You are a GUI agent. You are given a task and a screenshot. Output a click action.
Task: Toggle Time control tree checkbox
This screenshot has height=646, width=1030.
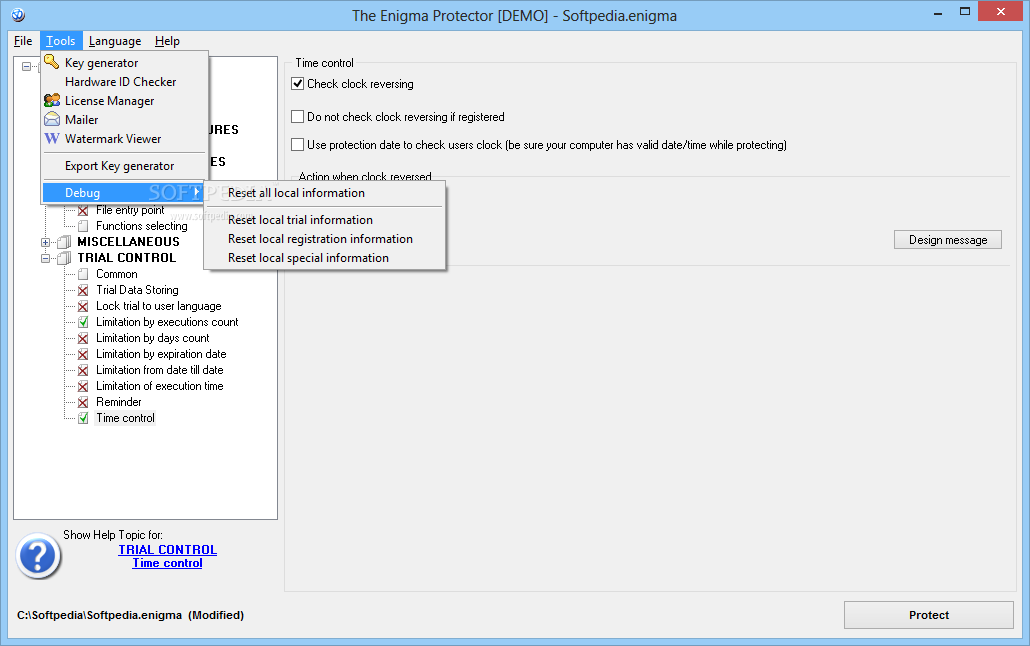coord(83,418)
